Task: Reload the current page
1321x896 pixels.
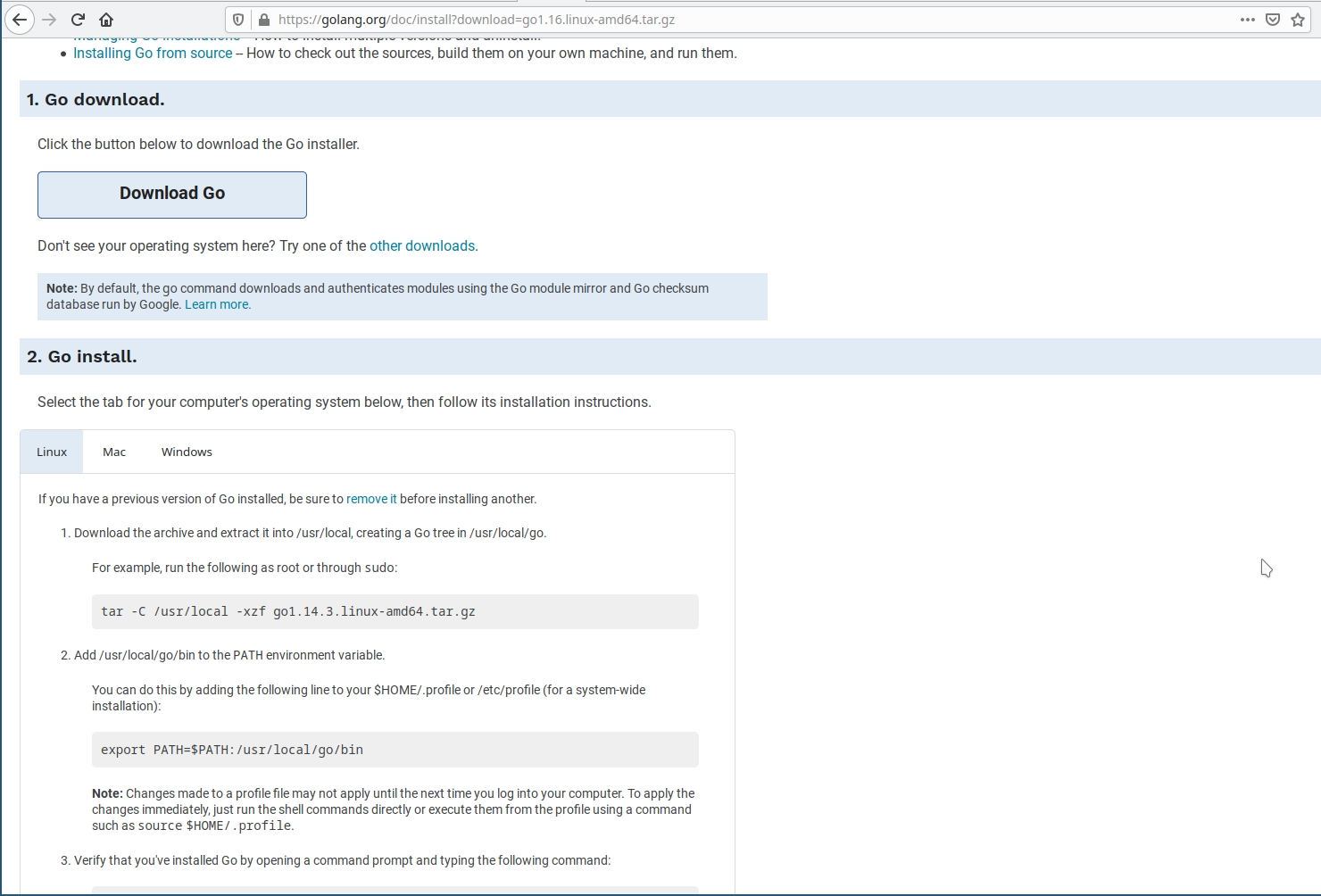Action: tap(78, 20)
